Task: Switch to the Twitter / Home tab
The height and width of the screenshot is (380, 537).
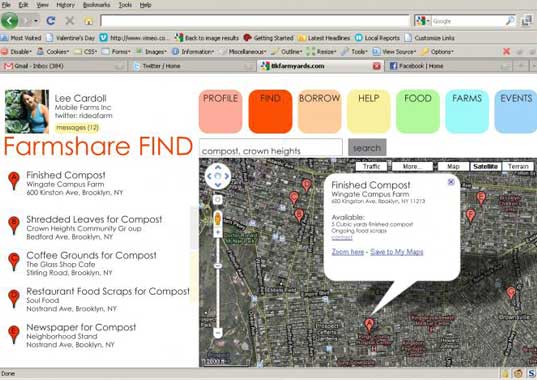Action: click(x=193, y=66)
